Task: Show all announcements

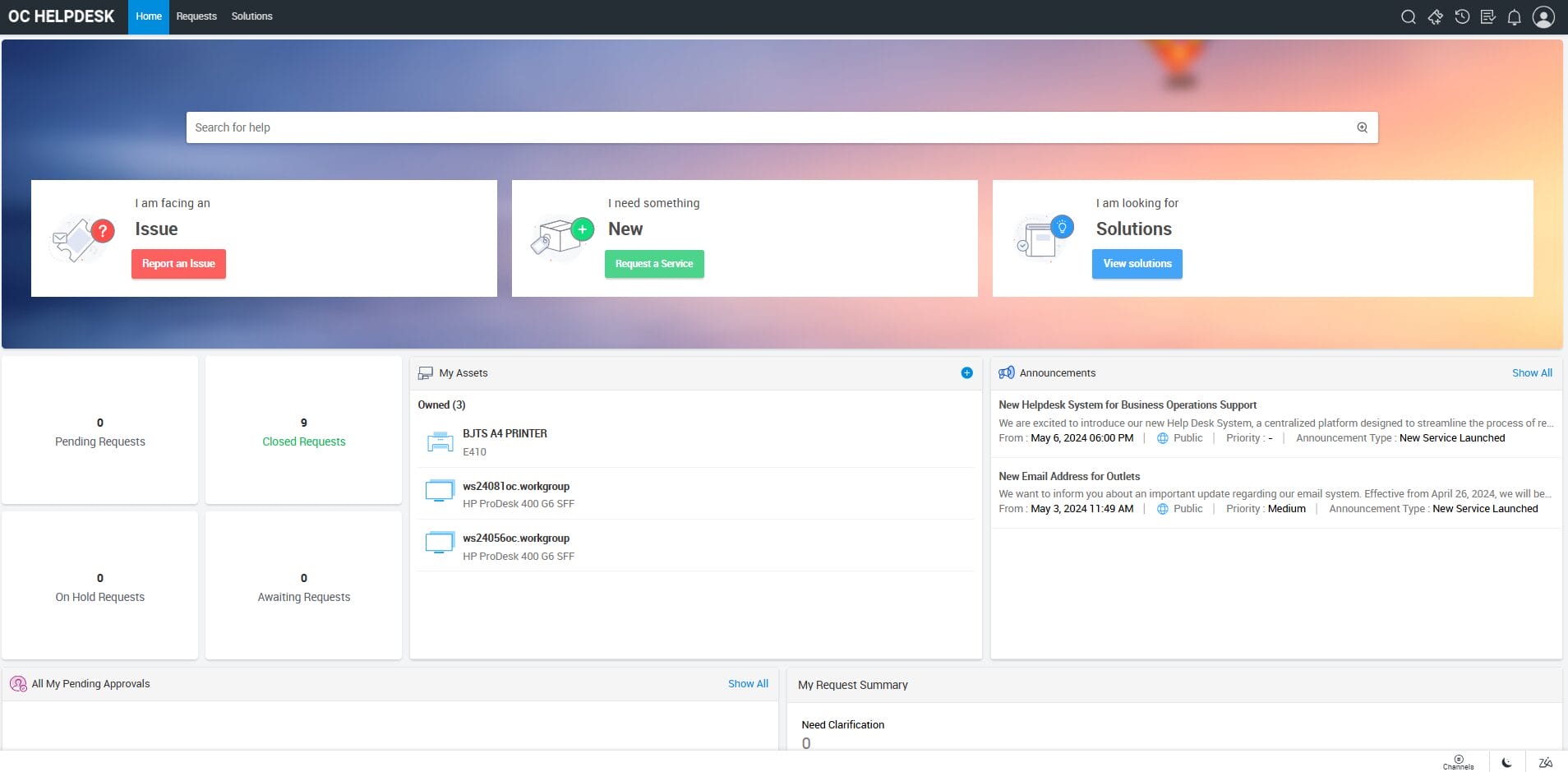Action: [1531, 373]
